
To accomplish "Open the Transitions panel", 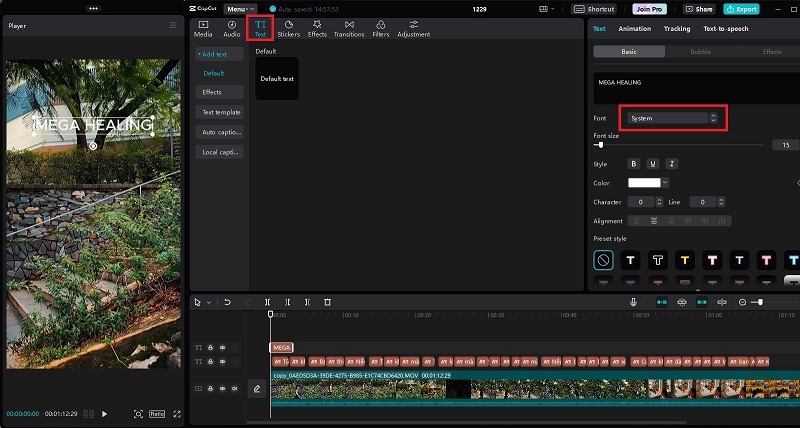I will point(349,27).
